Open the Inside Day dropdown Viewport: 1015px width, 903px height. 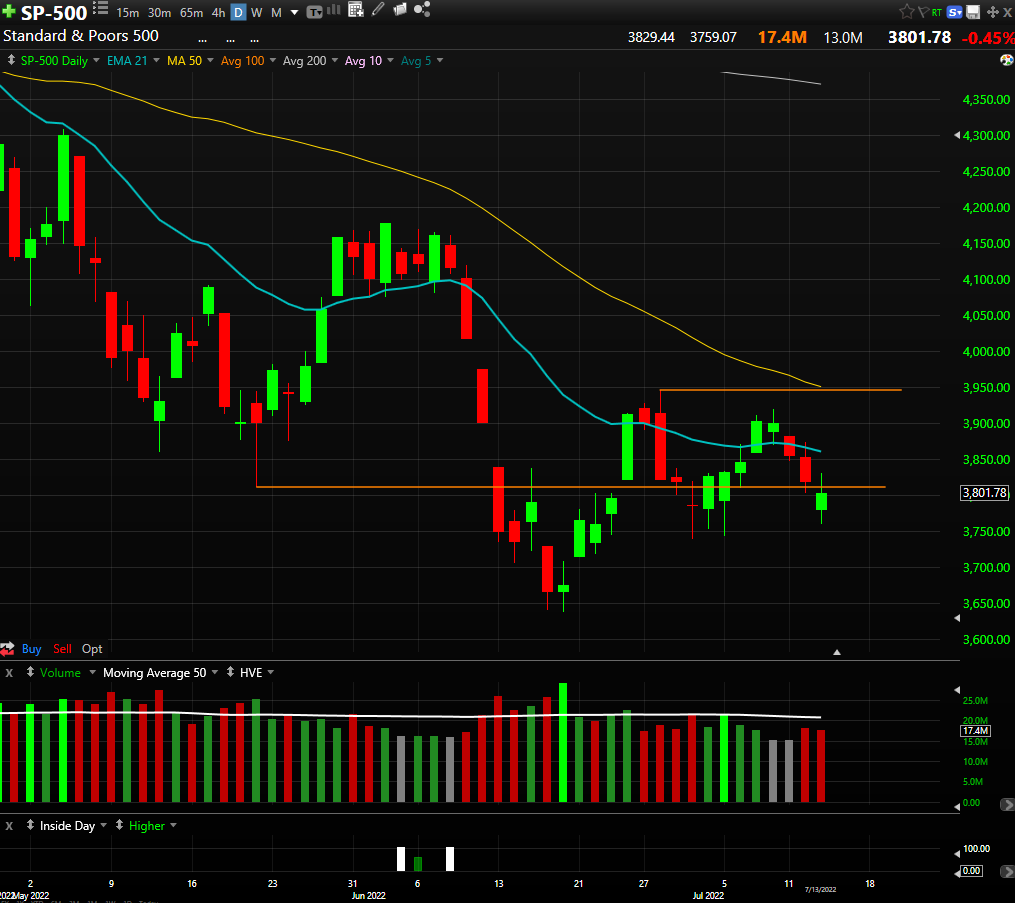104,825
